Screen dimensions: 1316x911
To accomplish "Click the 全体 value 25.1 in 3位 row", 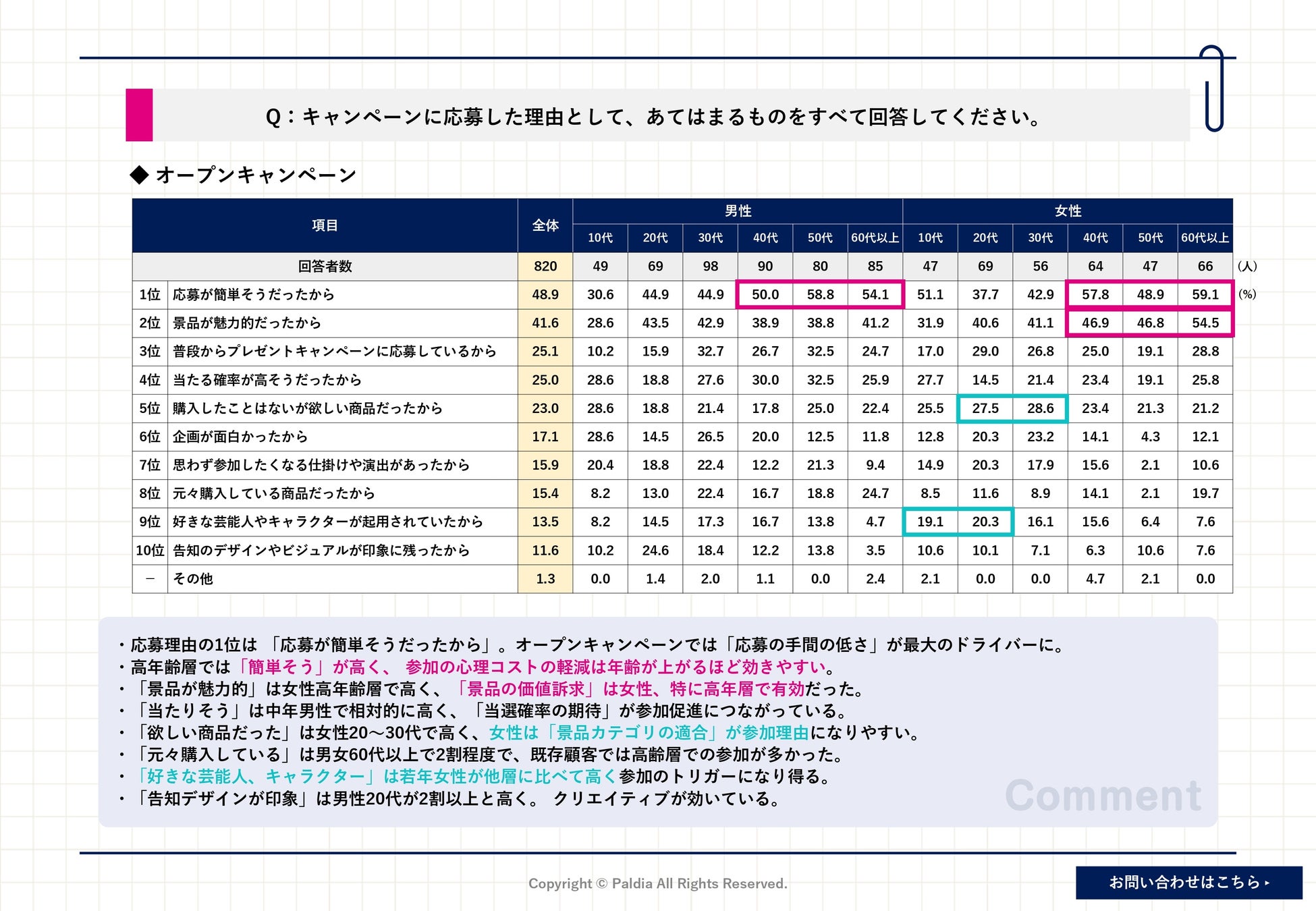I will (545, 352).
